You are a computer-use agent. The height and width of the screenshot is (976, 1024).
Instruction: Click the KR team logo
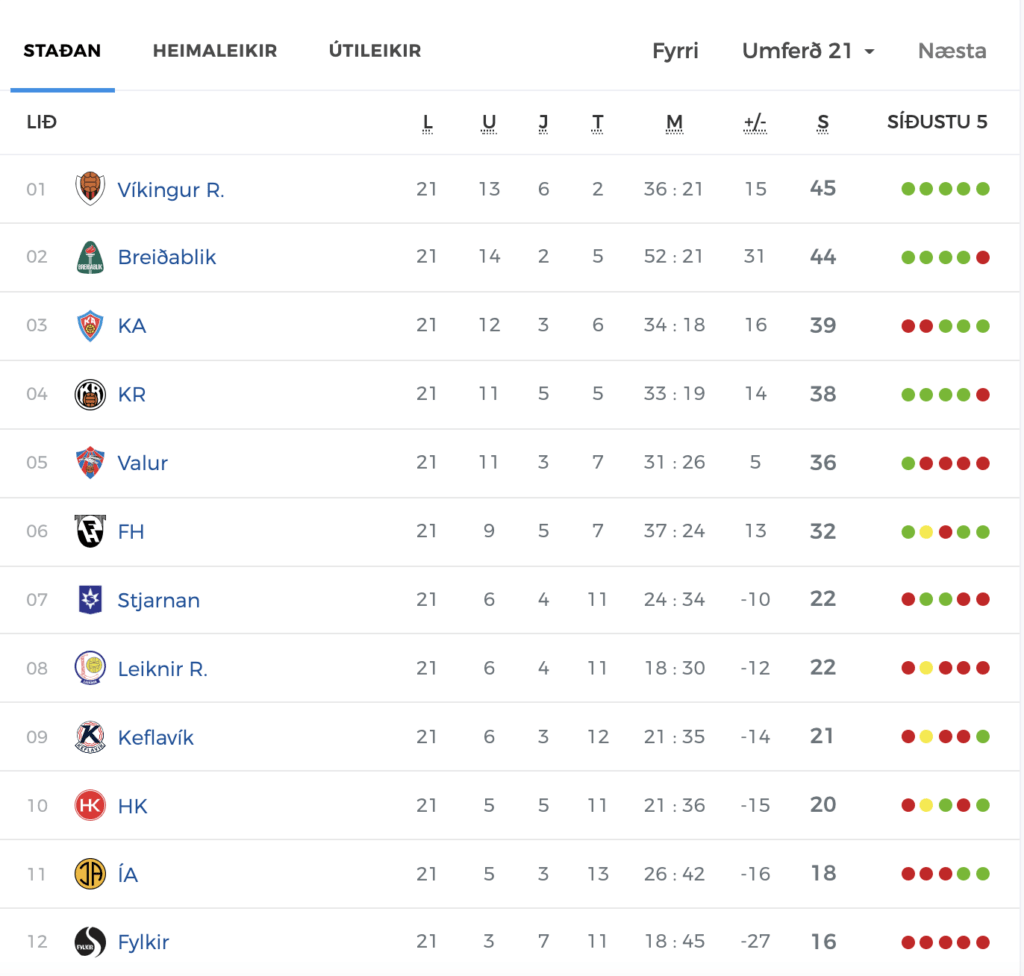tap(90, 395)
